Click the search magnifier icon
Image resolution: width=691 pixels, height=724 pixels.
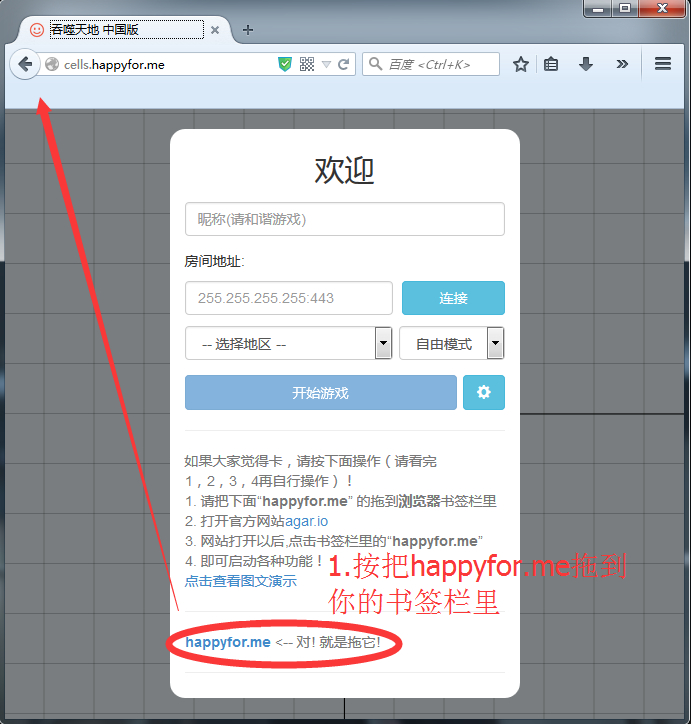375,64
